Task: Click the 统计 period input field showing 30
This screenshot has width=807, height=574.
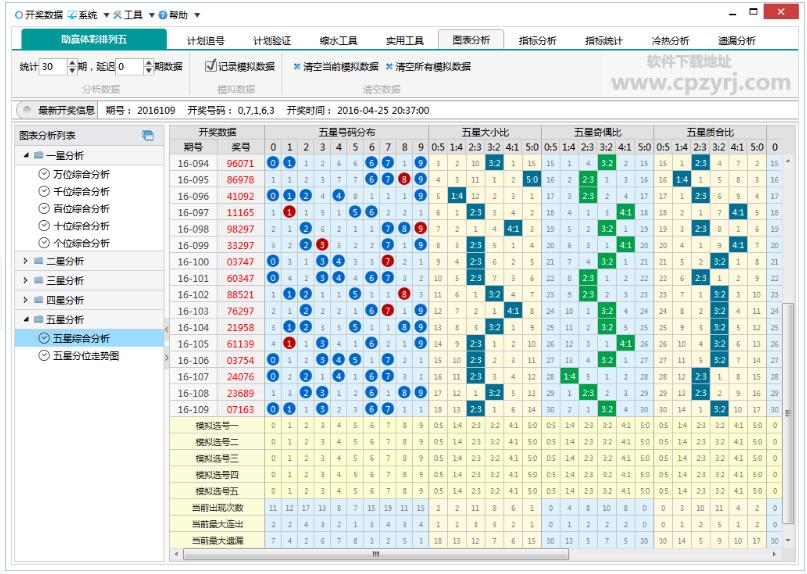Action: point(54,66)
